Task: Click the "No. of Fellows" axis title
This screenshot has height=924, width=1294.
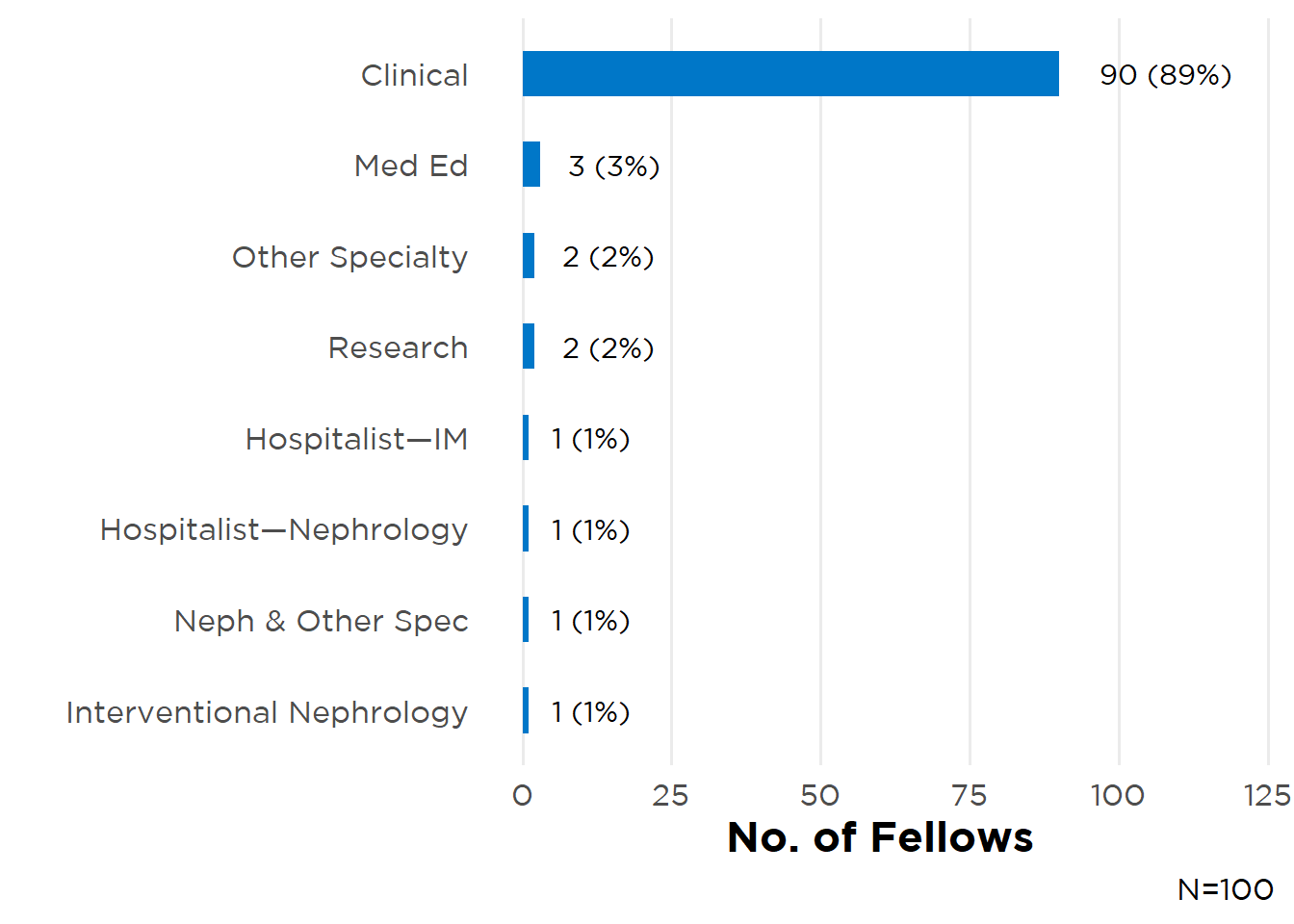Action: click(880, 837)
